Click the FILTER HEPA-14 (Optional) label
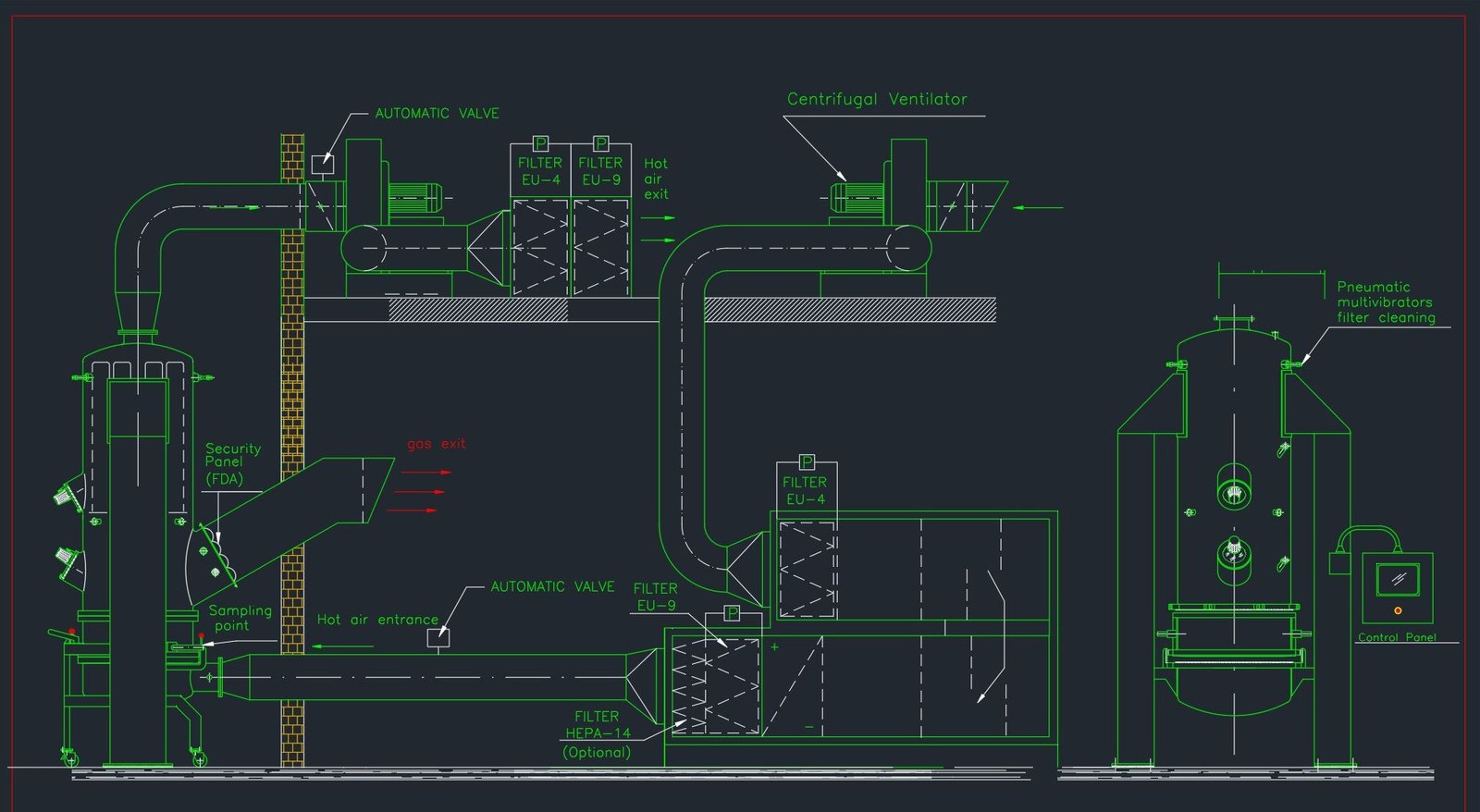 [x=597, y=734]
